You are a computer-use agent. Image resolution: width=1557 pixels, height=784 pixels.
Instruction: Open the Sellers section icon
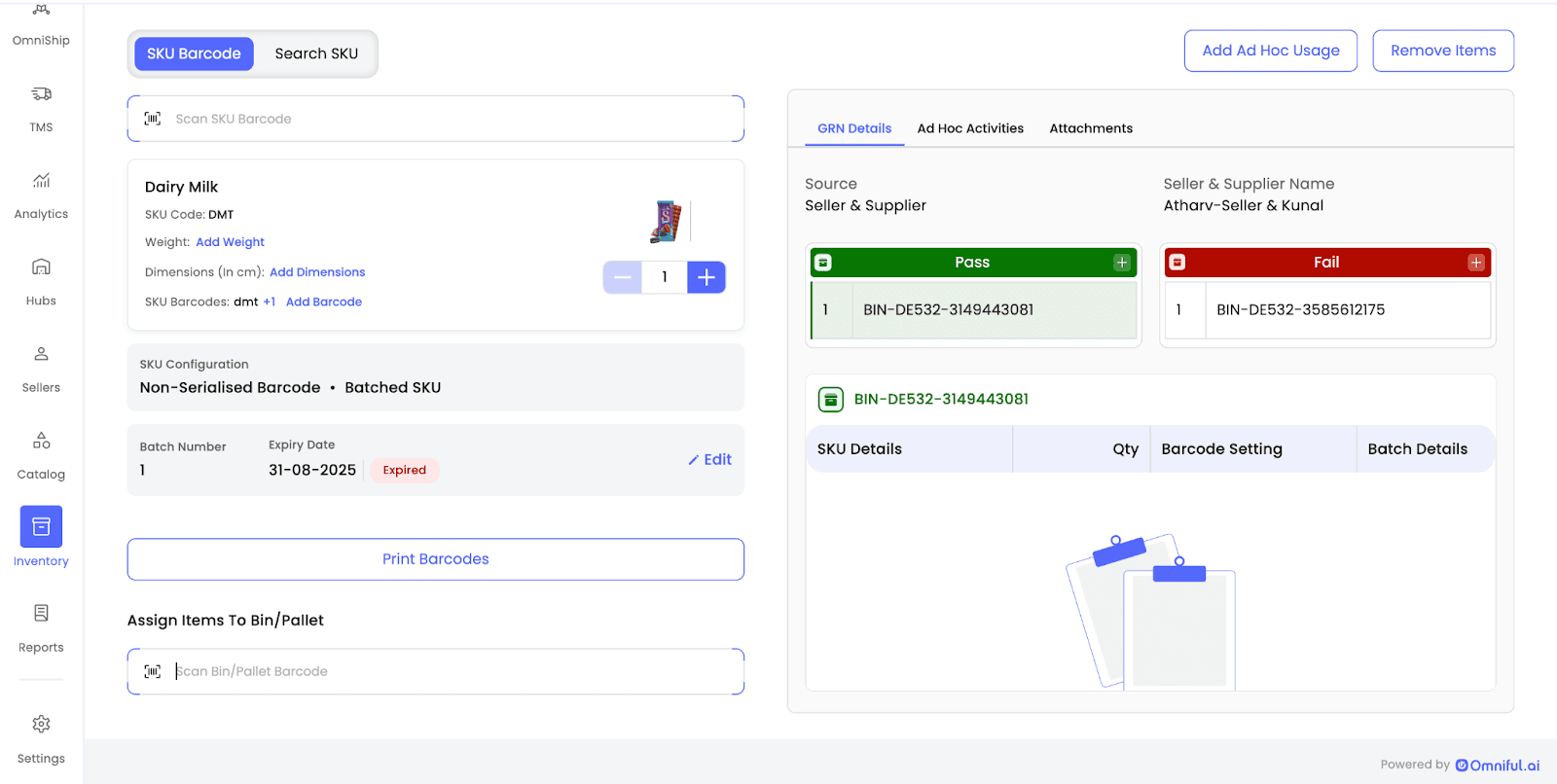[41, 354]
